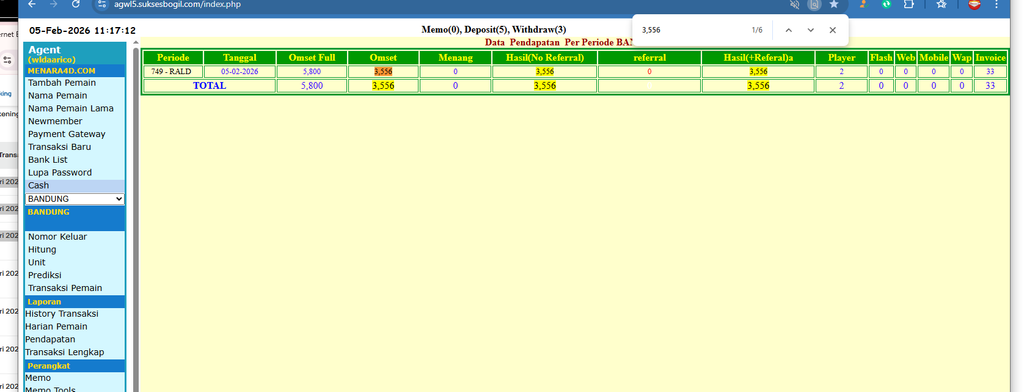Image resolution: width=1024 pixels, height=392 pixels.
Task: Click the referral column header
Action: tap(649, 57)
